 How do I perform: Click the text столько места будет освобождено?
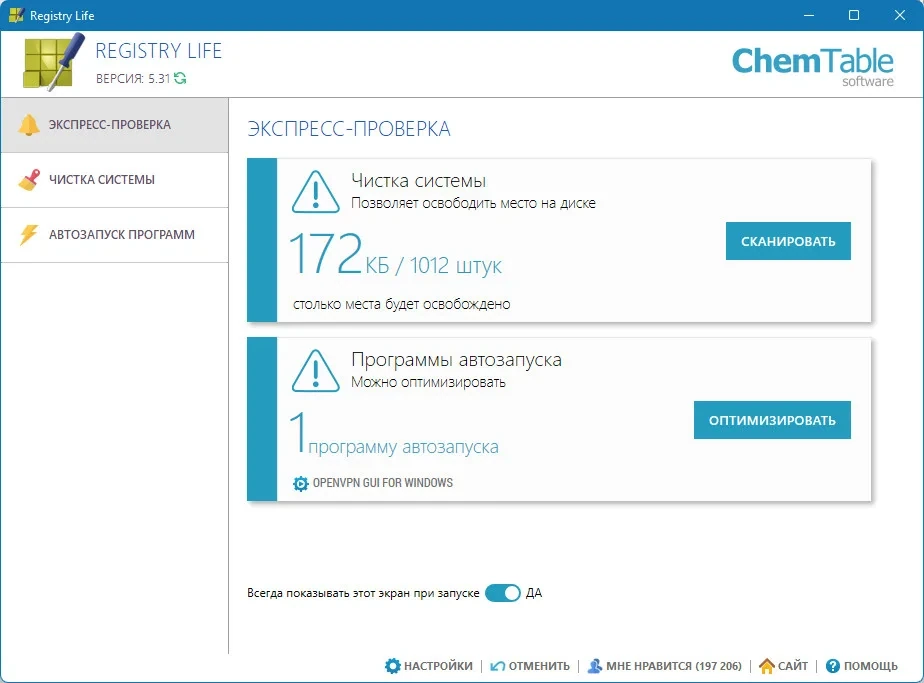tap(401, 304)
